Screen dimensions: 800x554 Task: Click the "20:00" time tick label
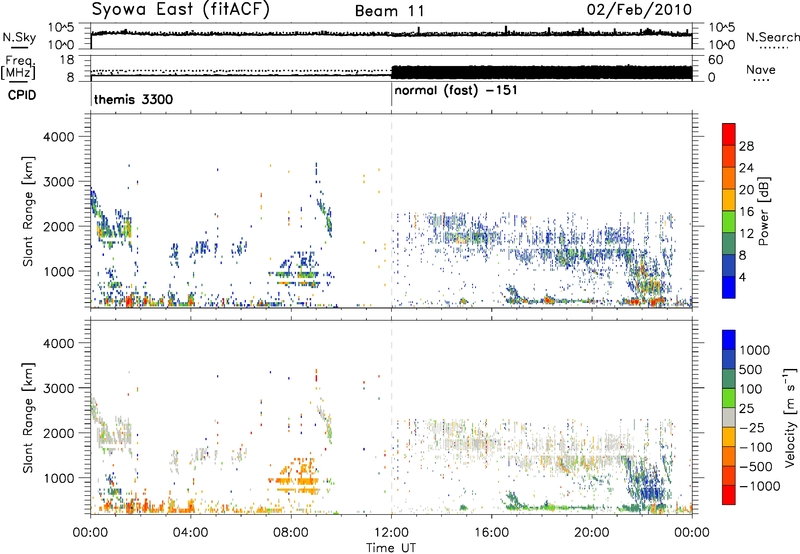tap(592, 533)
